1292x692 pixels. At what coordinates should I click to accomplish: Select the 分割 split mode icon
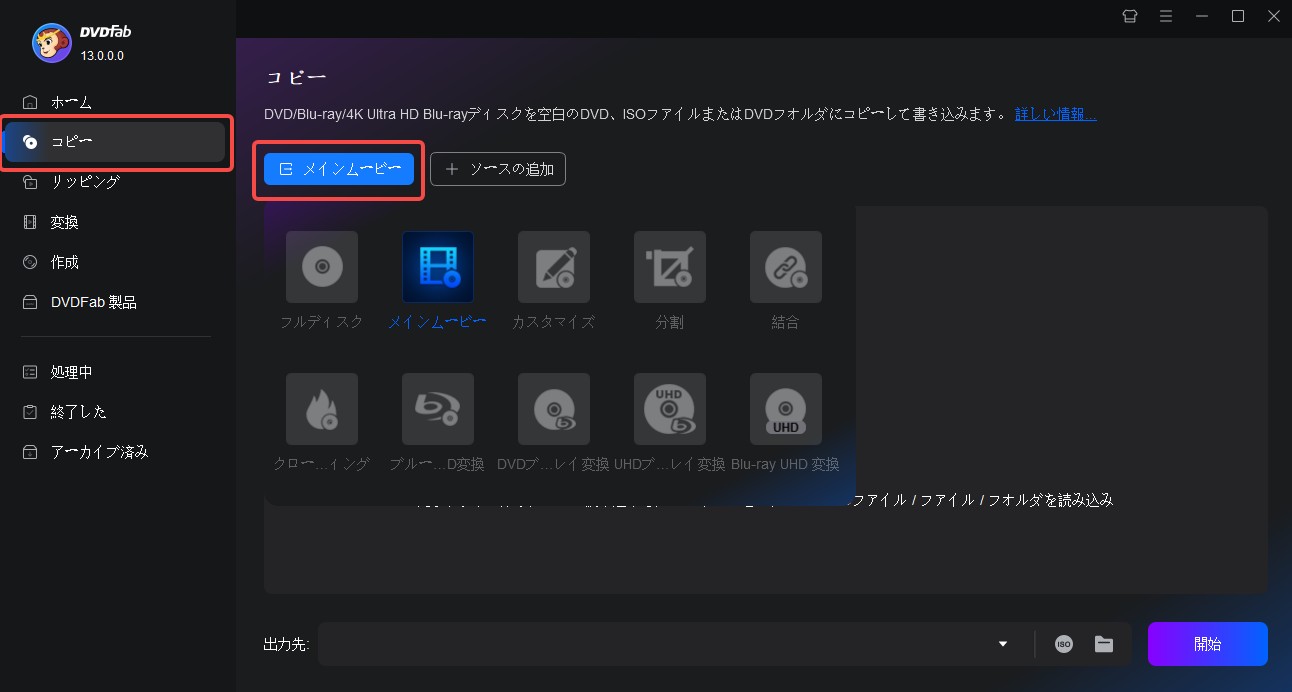click(669, 267)
